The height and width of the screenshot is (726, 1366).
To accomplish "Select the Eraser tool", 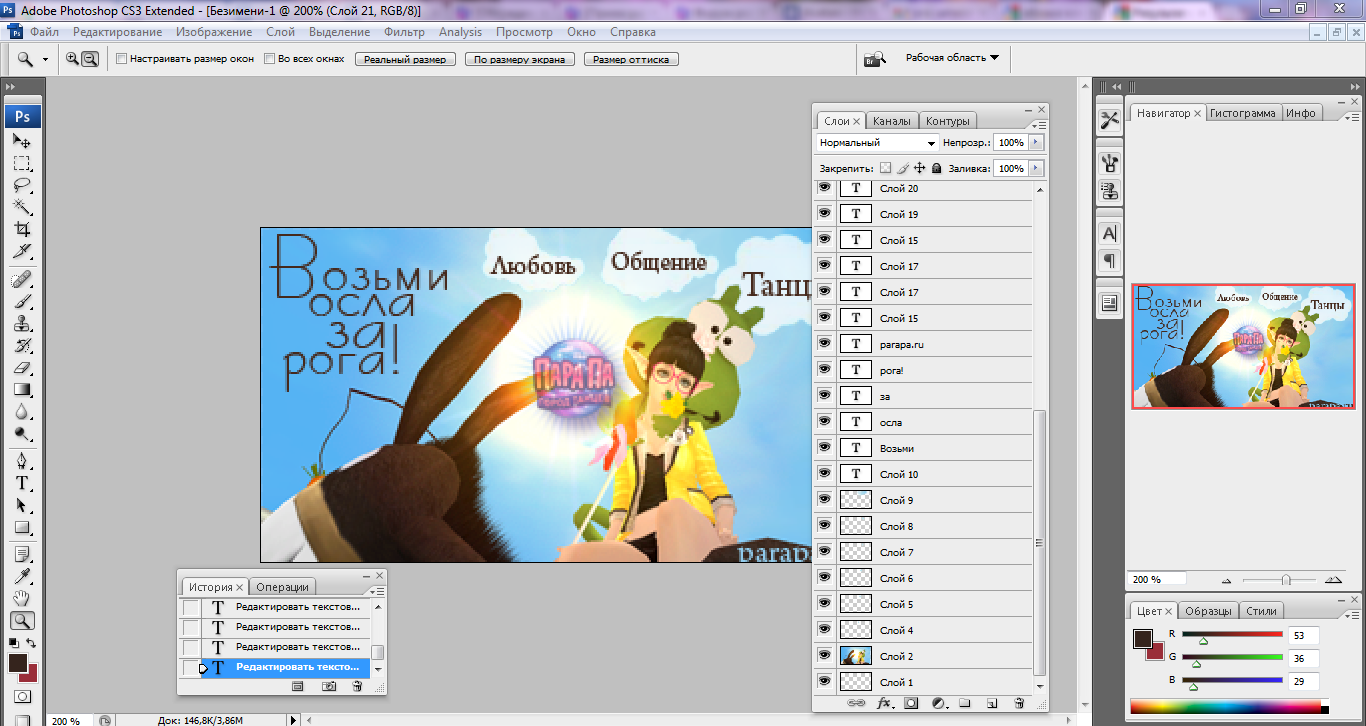I will click(22, 368).
